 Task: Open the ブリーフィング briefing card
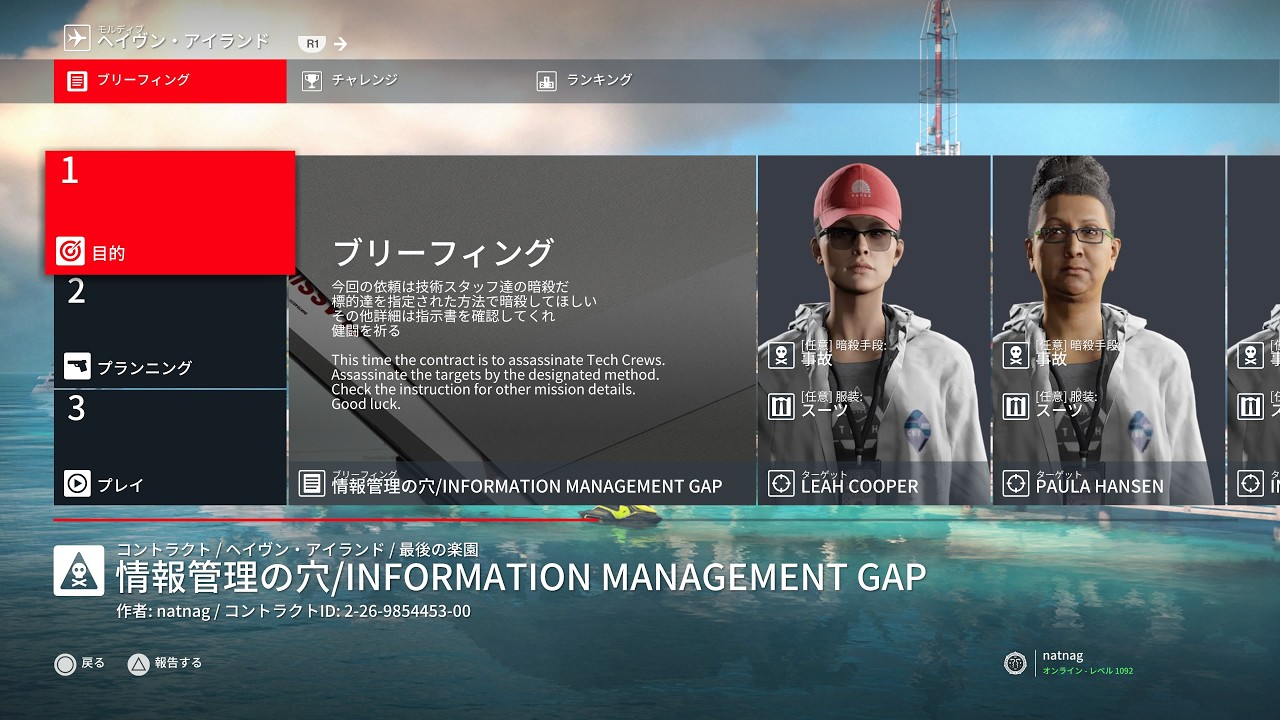click(522, 330)
